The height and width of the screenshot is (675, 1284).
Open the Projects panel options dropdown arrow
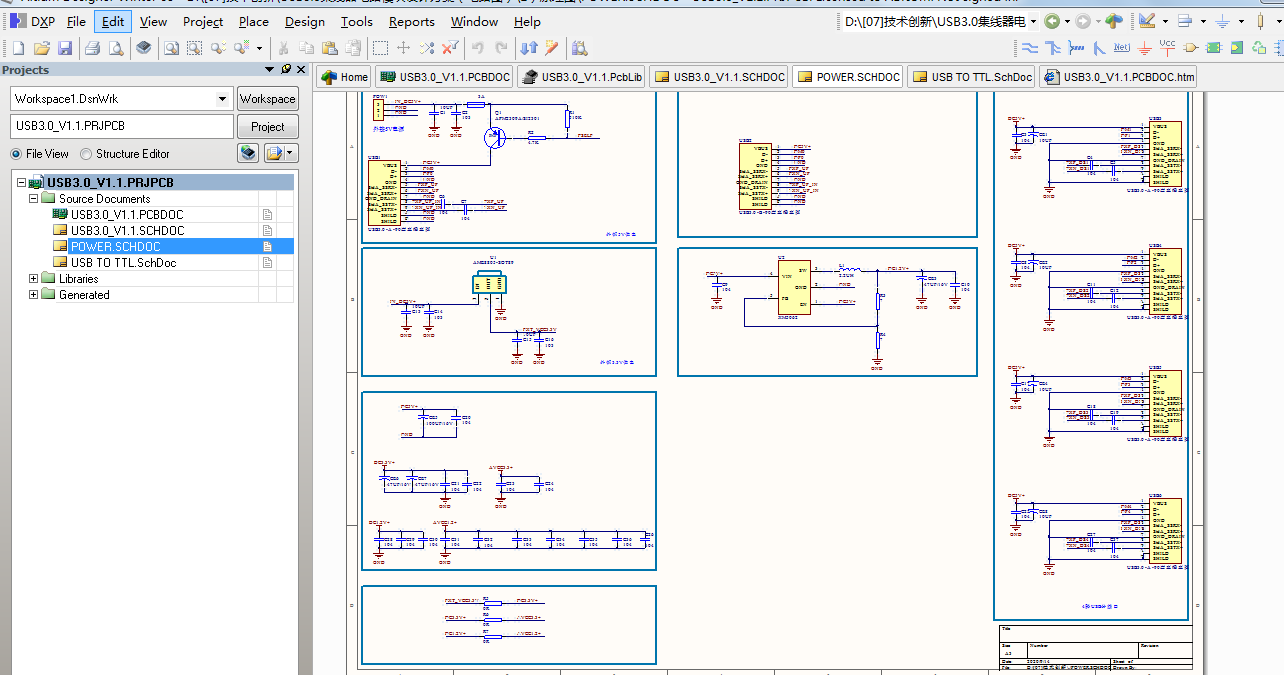coord(269,69)
